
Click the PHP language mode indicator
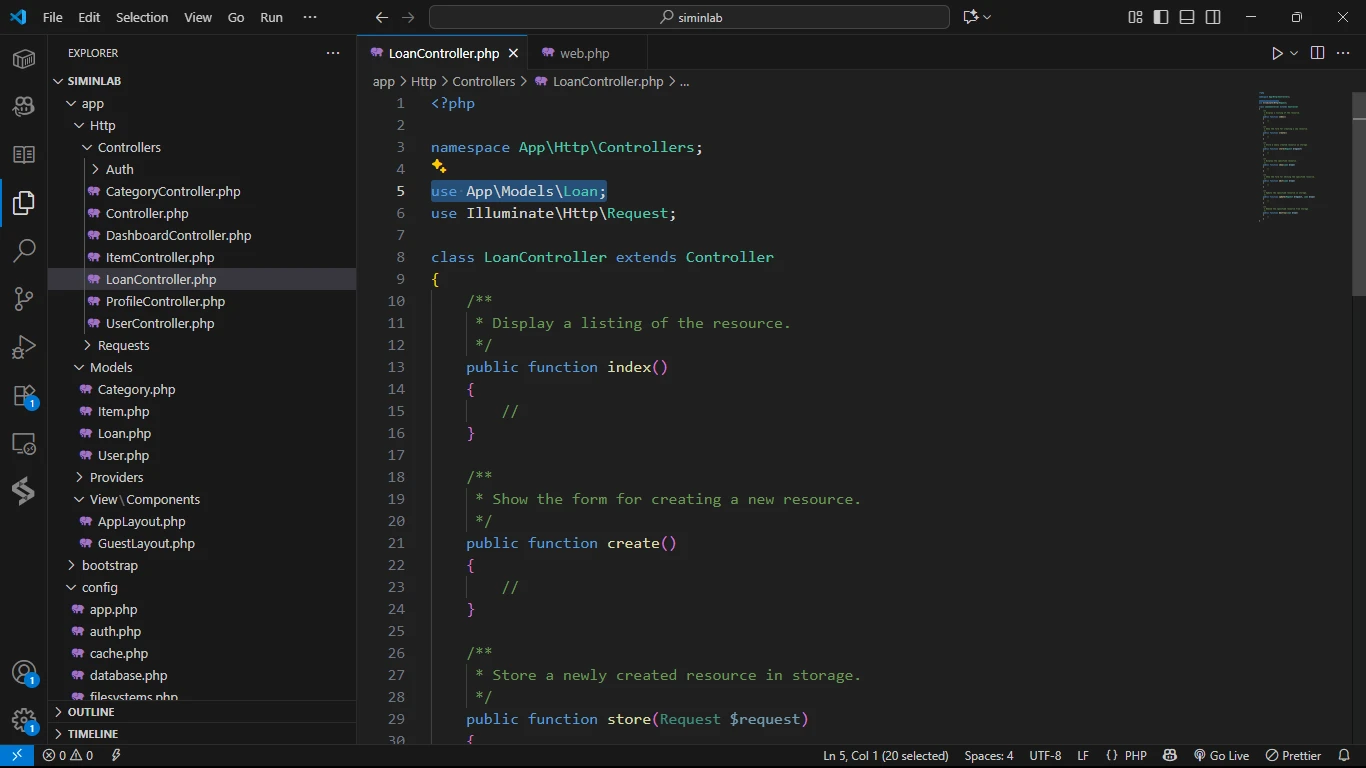[x=1135, y=755]
